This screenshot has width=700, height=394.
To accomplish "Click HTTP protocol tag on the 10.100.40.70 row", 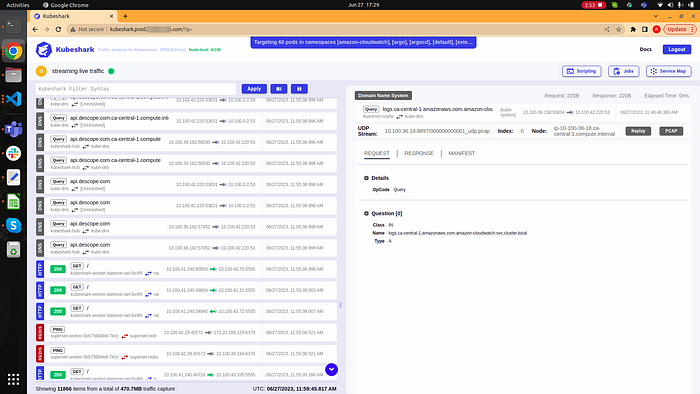I will coord(40,269).
